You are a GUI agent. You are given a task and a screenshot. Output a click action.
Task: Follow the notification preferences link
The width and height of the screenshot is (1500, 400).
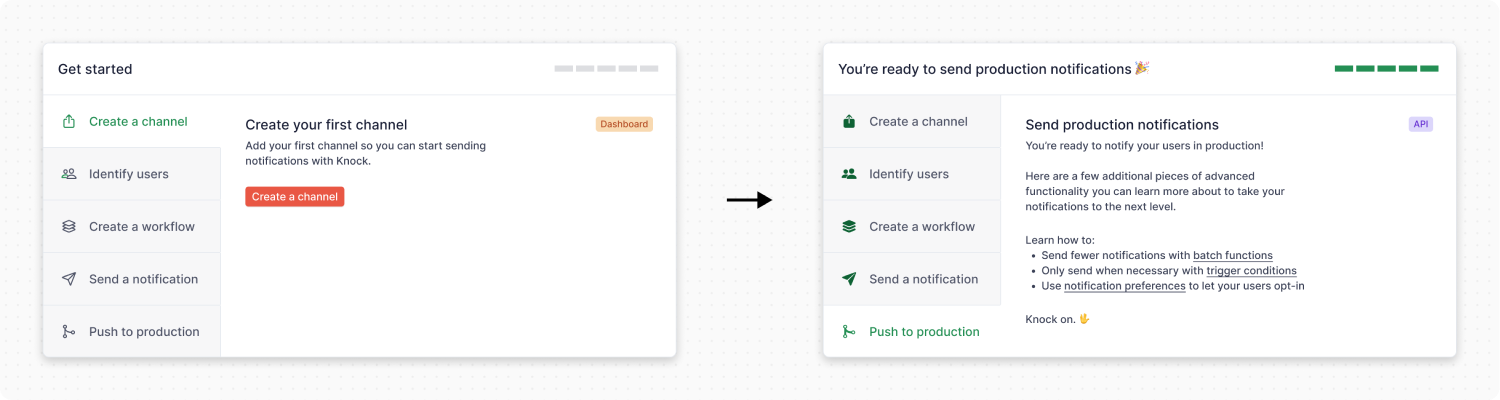pyautogui.click(x=1124, y=286)
